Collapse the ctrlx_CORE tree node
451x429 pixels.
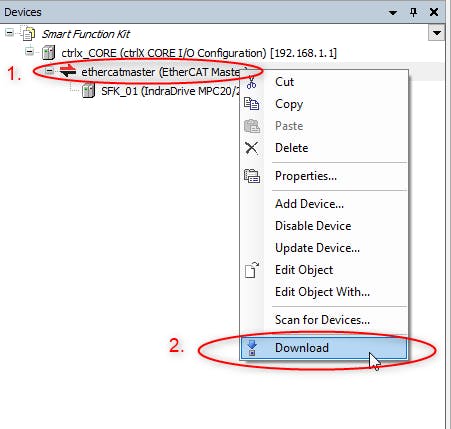(x=30, y=52)
